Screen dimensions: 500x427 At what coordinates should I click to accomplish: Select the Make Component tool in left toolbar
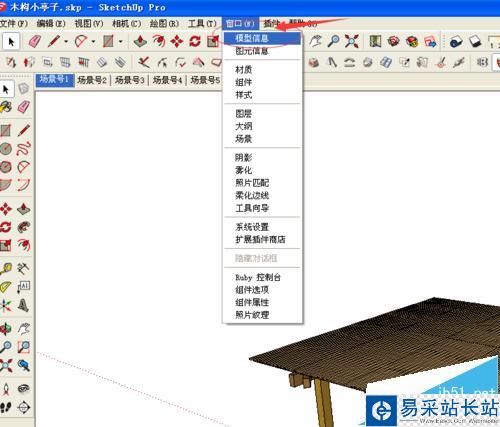point(24,88)
